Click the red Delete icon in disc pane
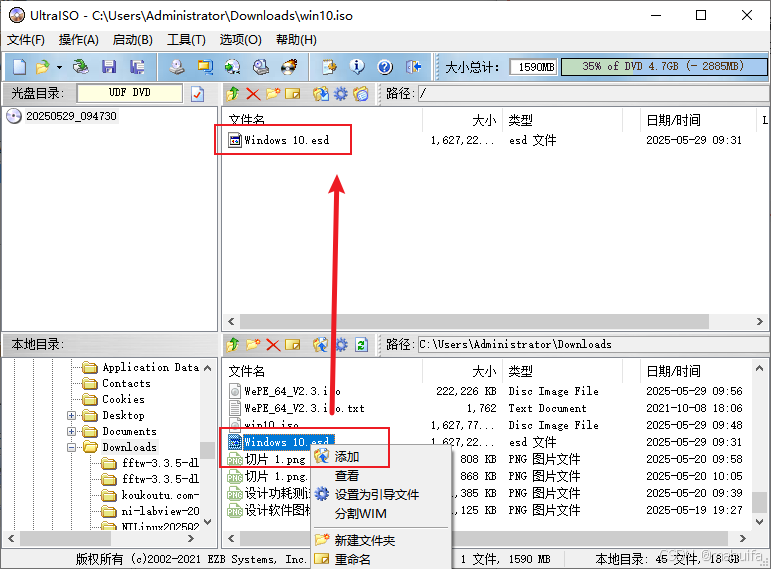This screenshot has height=569, width=771. 253,93
